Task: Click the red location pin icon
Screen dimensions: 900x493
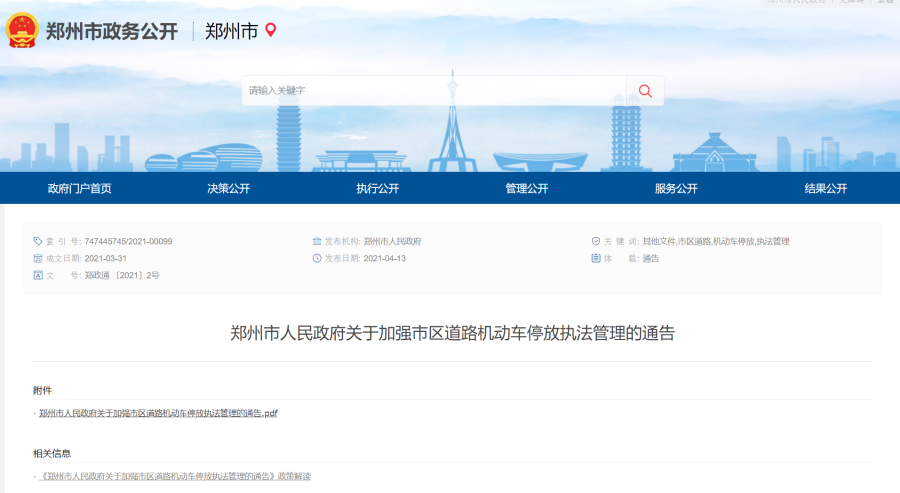Action: 270,31
